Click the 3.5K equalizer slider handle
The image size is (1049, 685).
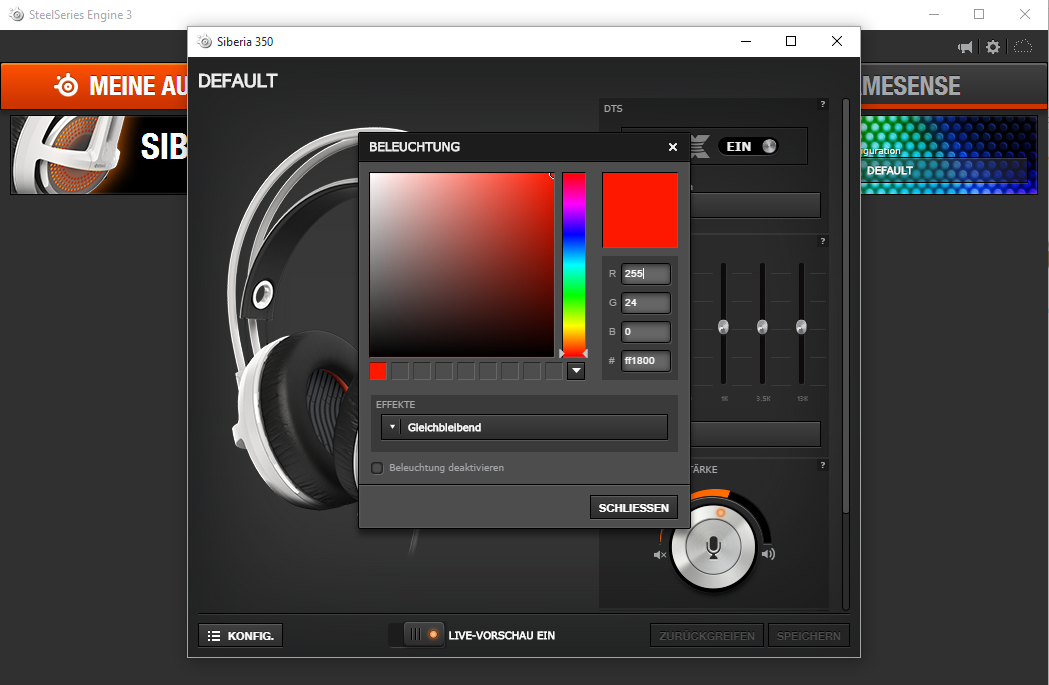click(x=762, y=327)
